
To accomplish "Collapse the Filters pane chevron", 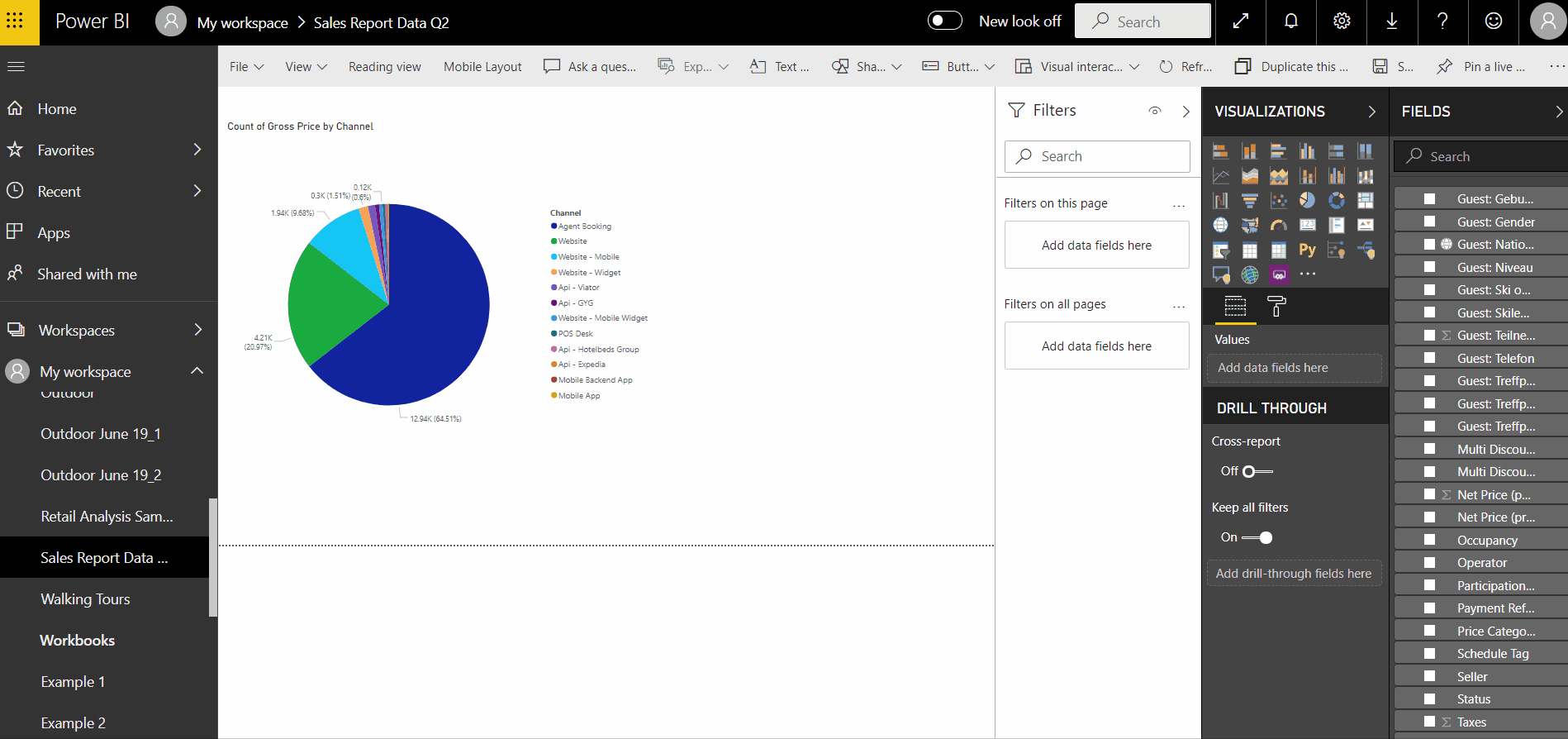I will (x=1186, y=111).
